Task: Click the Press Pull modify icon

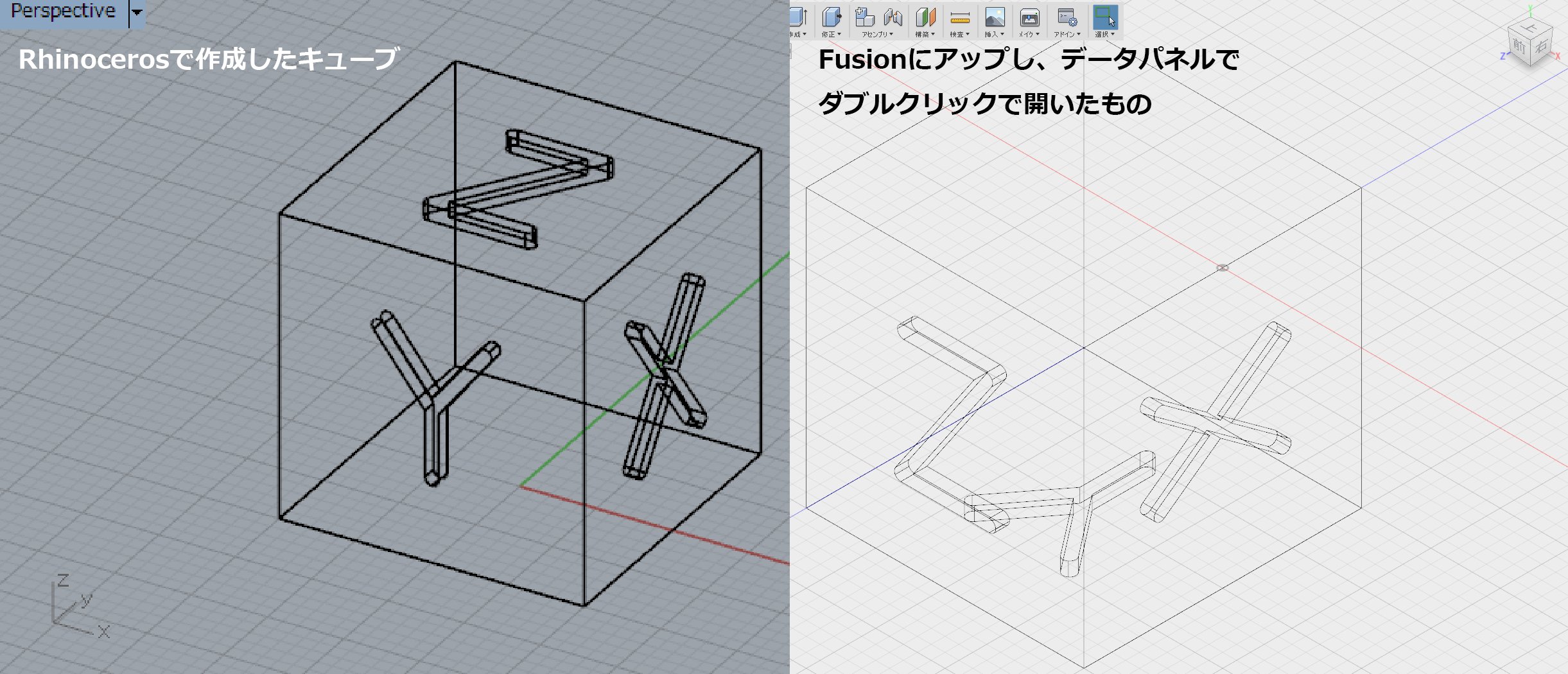Action: [832, 17]
